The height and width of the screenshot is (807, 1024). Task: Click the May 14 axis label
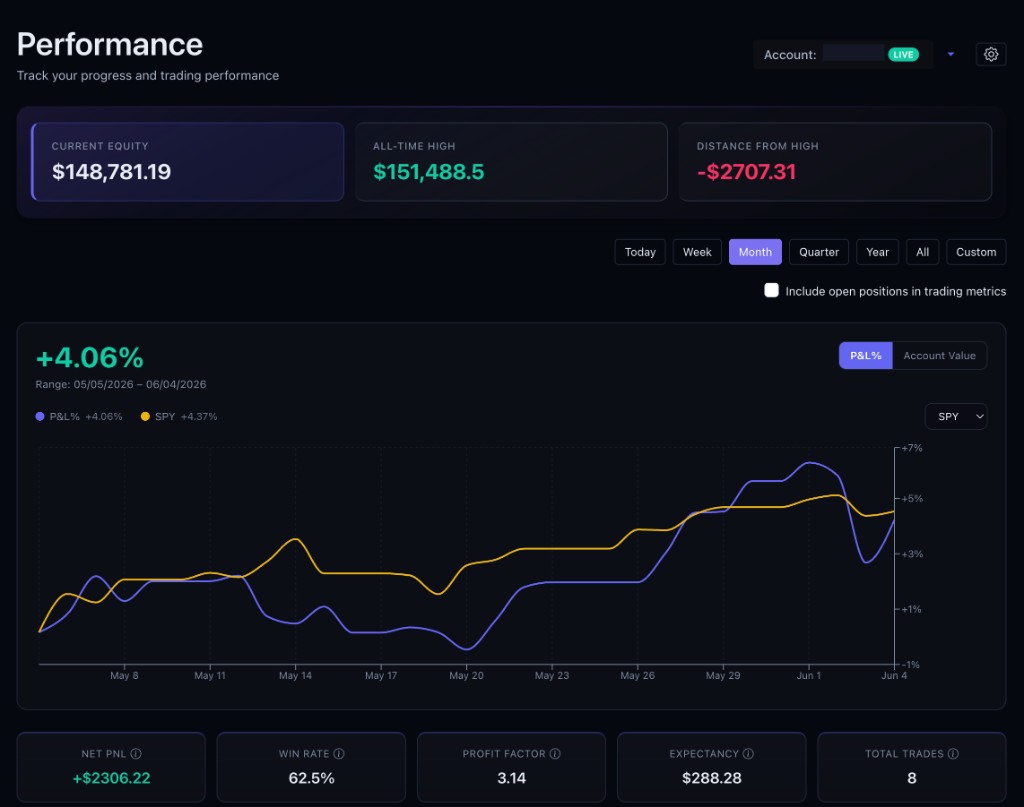click(295, 676)
